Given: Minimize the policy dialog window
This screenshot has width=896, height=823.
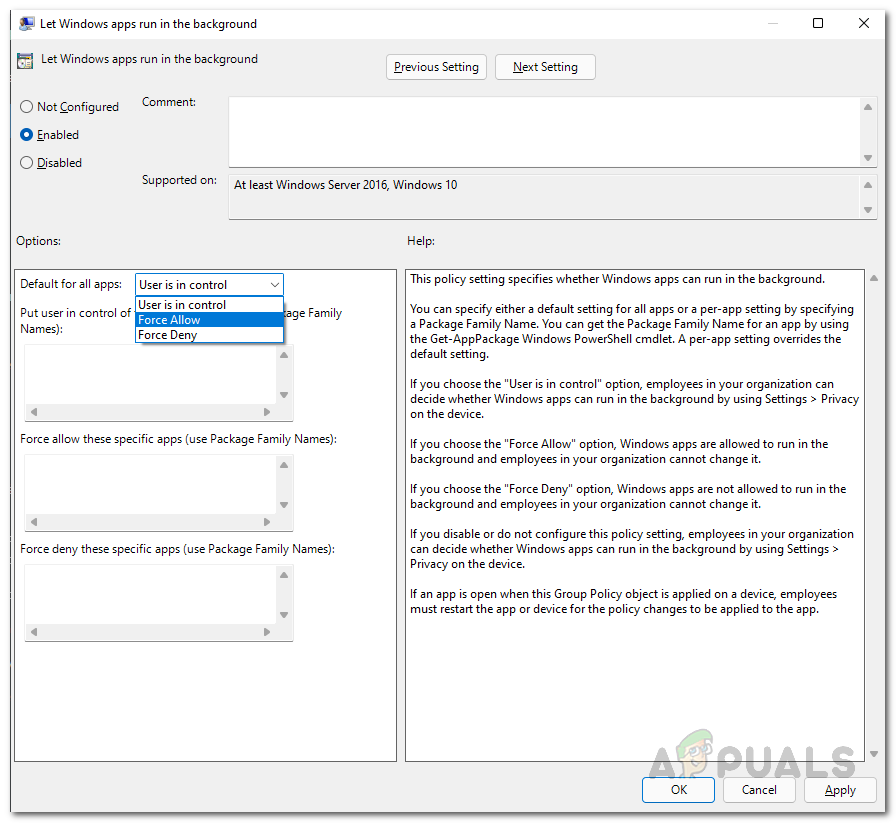Looking at the screenshot, I should (773, 23).
